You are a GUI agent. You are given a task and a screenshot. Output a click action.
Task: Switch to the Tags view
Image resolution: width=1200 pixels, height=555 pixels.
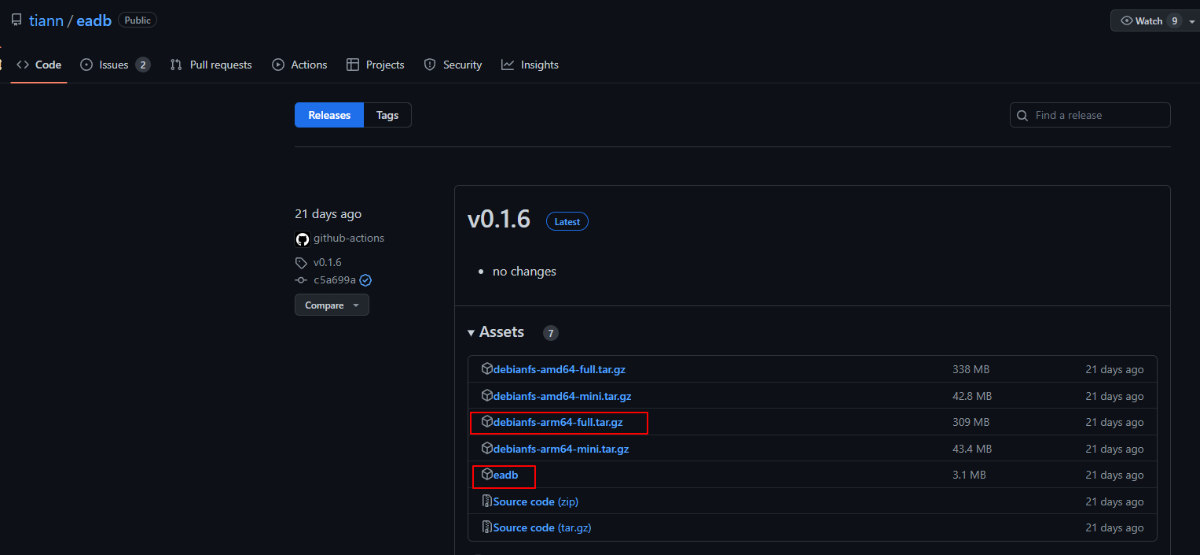387,115
